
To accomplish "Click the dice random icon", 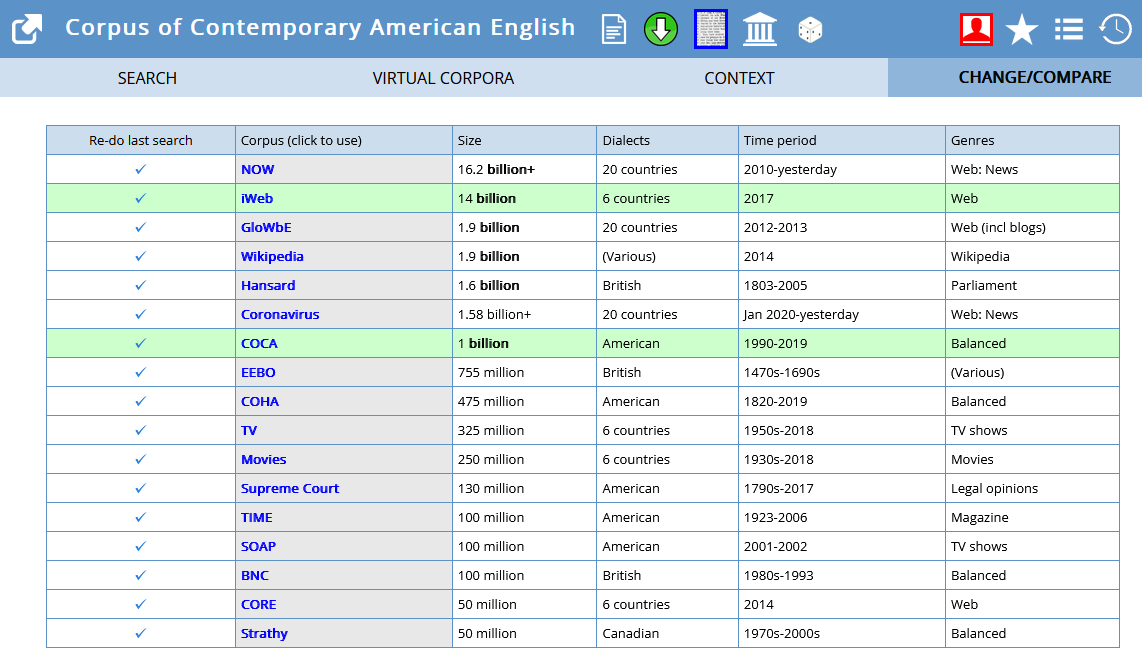I will (810, 31).
